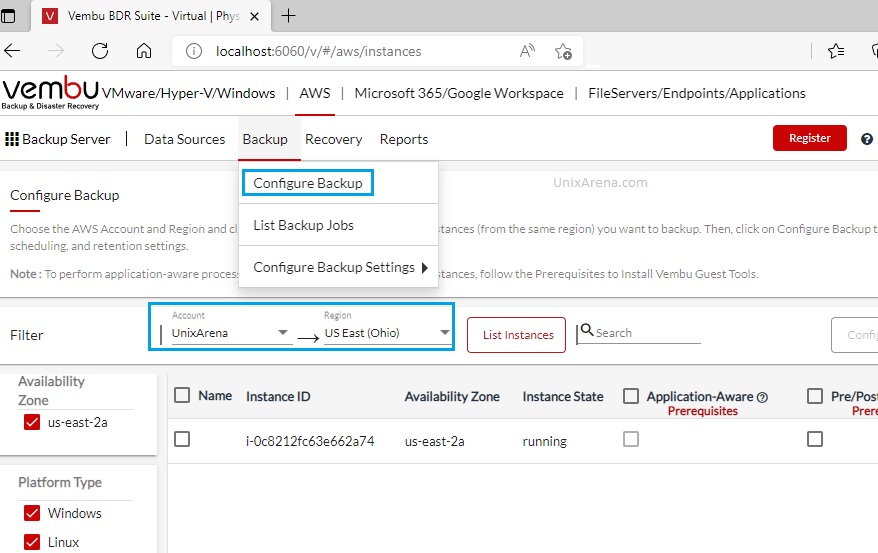
Task: Open the help question mark icon
Action: [867, 139]
